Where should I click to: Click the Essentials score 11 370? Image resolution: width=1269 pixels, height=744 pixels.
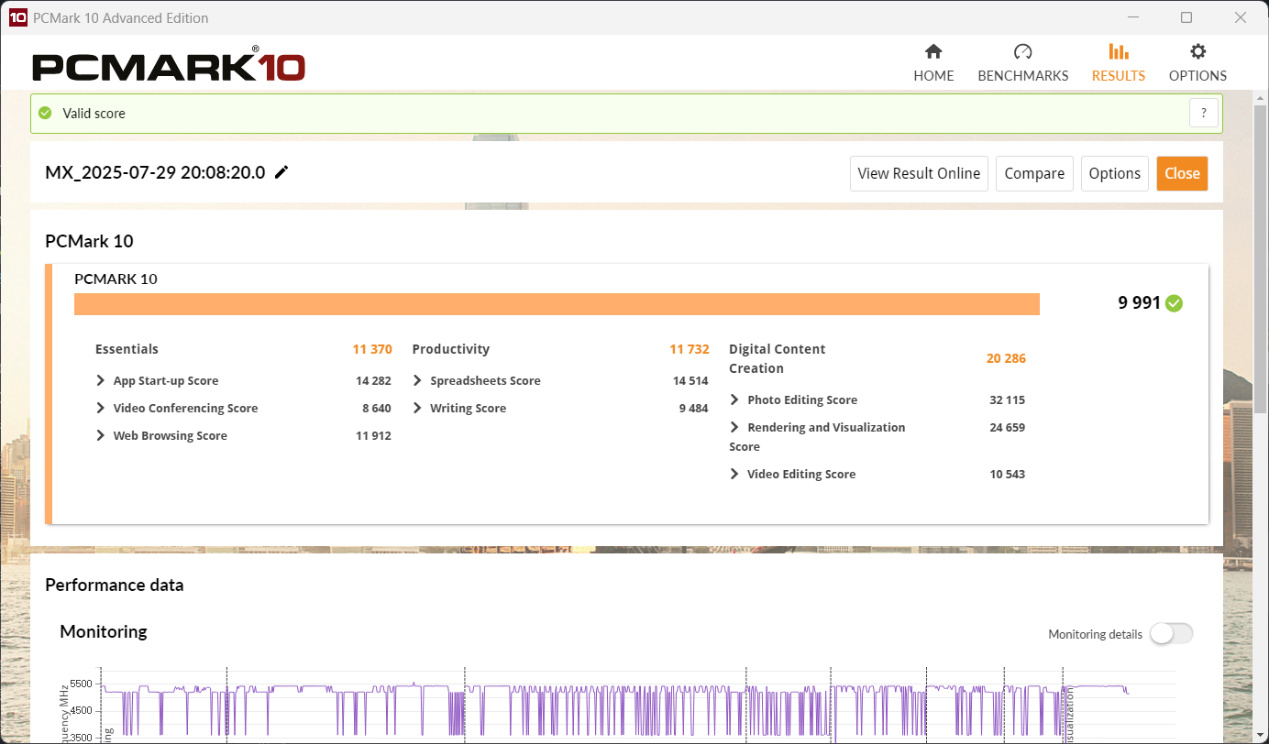pos(372,349)
